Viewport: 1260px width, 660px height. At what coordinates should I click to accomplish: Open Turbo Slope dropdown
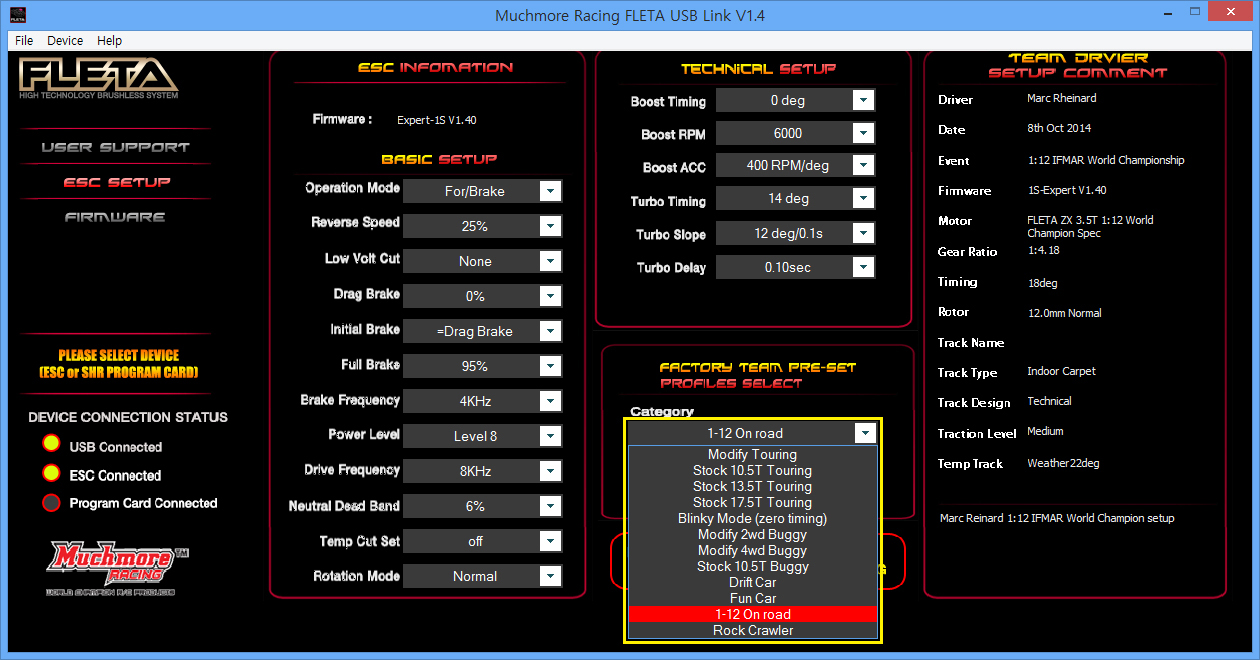[x=863, y=233]
